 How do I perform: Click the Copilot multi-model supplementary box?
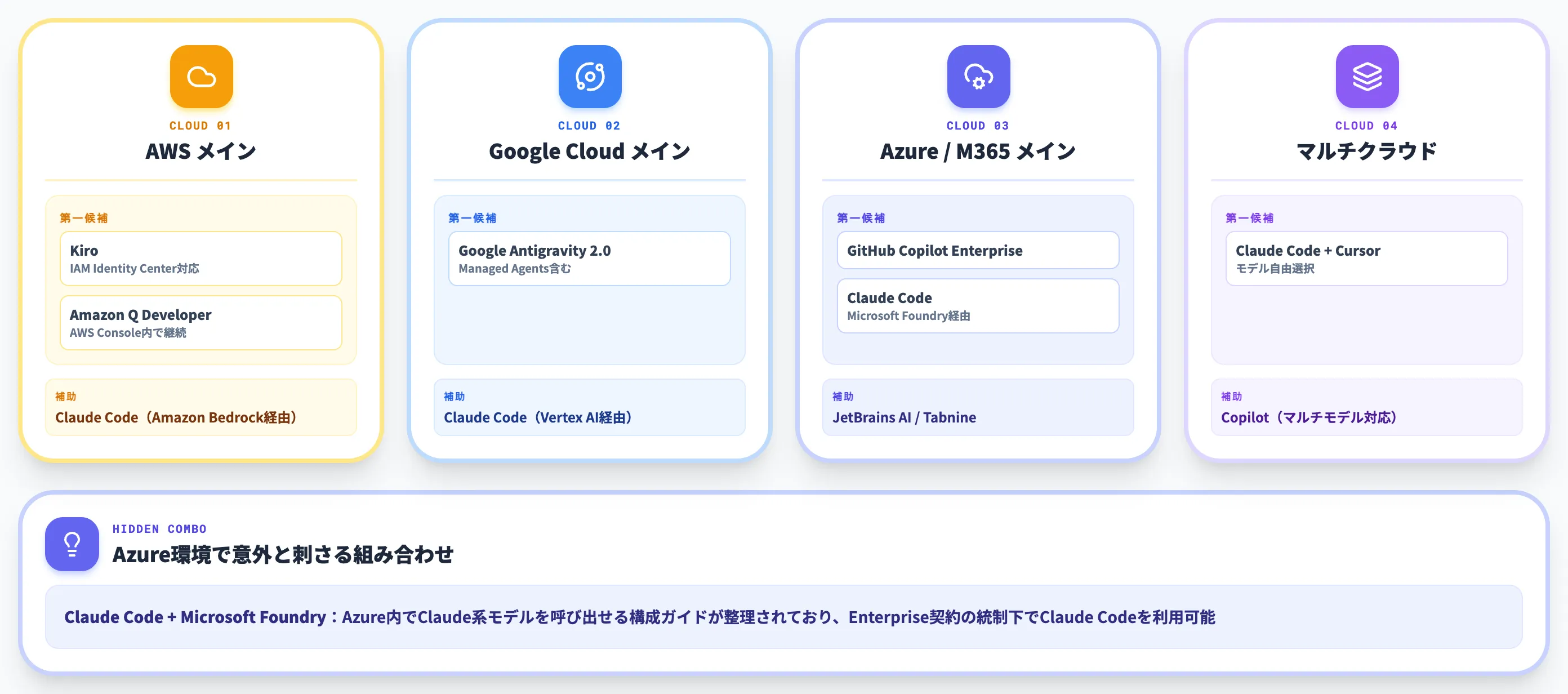click(x=1366, y=407)
